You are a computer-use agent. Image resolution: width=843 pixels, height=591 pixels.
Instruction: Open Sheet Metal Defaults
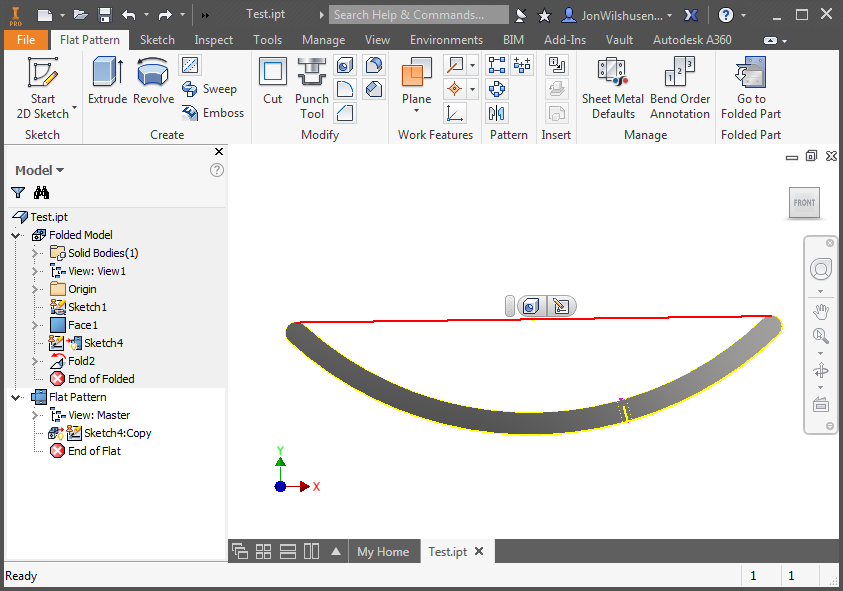[x=612, y=88]
